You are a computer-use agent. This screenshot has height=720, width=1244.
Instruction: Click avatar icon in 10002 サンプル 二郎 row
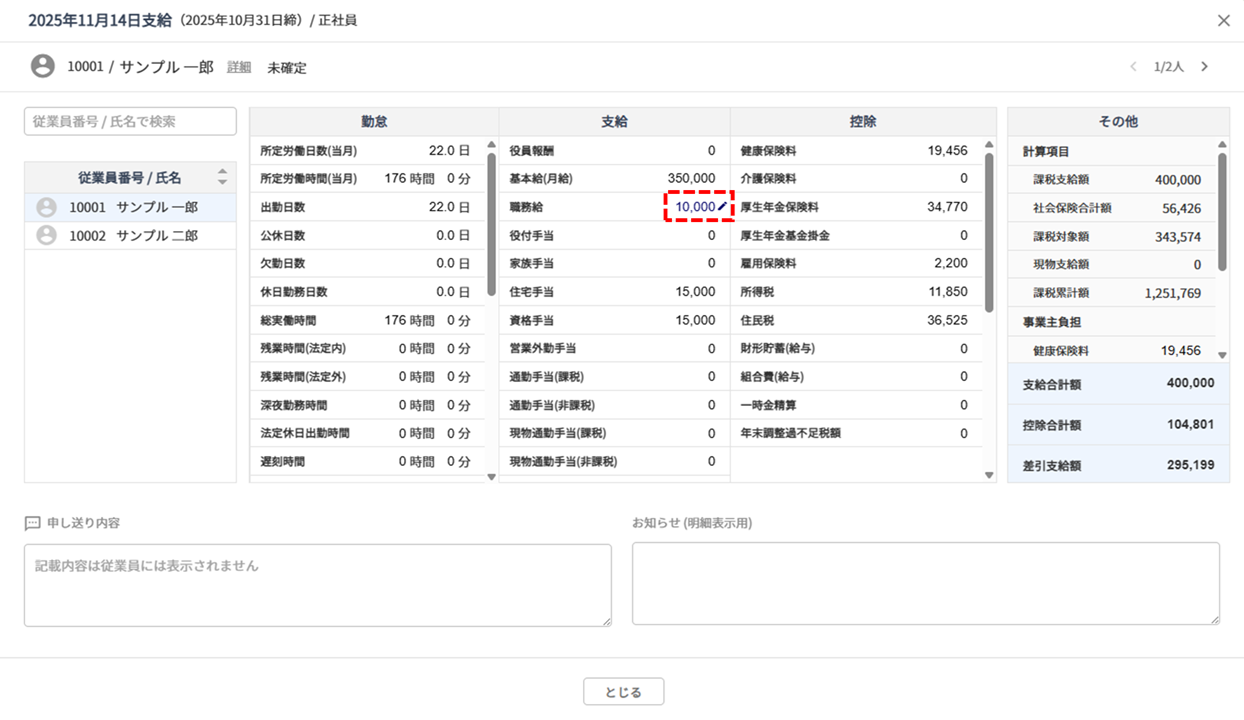click(x=46, y=235)
